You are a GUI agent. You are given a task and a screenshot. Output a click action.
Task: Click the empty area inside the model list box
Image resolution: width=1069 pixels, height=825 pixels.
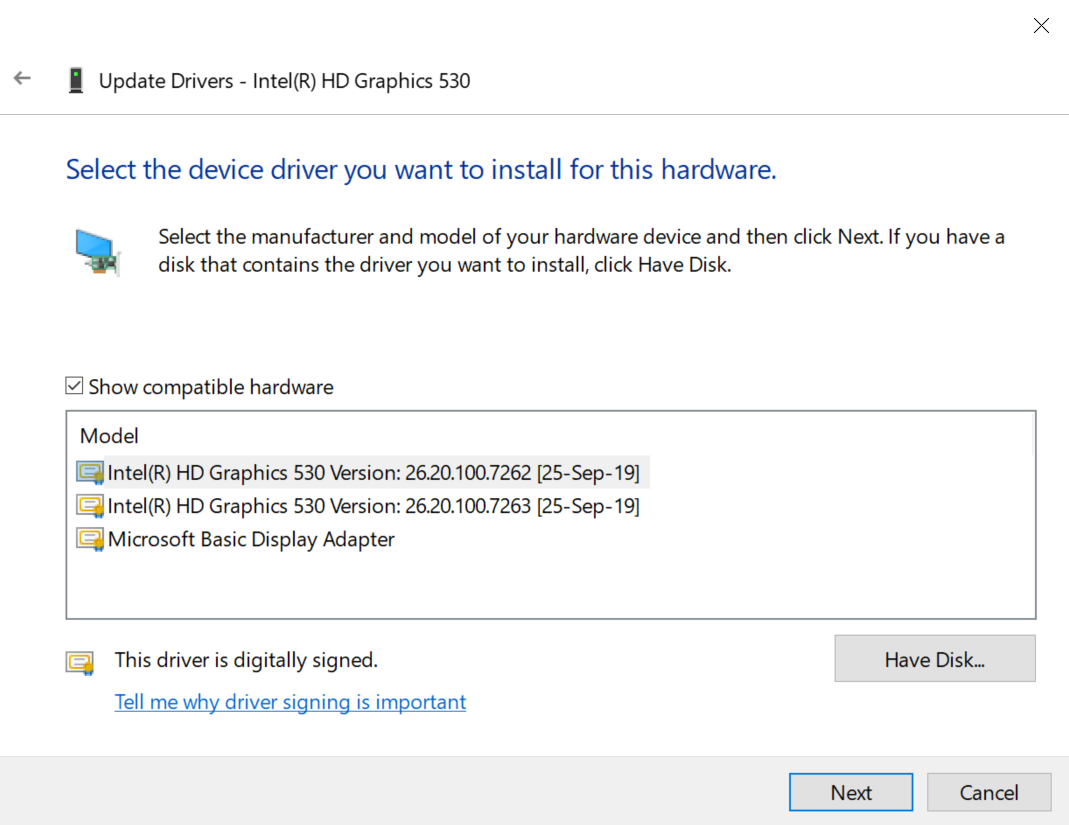pos(550,585)
